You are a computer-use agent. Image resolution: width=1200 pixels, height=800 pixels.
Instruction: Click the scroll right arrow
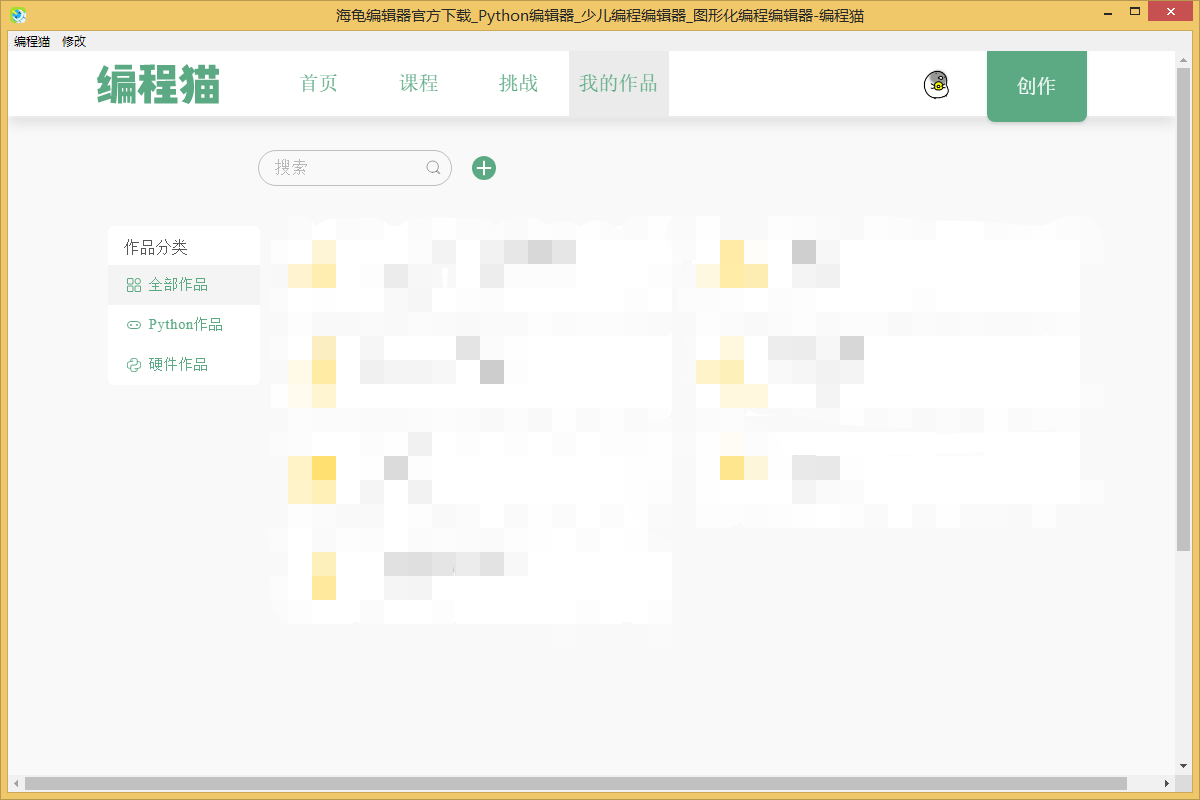tap(1167, 783)
